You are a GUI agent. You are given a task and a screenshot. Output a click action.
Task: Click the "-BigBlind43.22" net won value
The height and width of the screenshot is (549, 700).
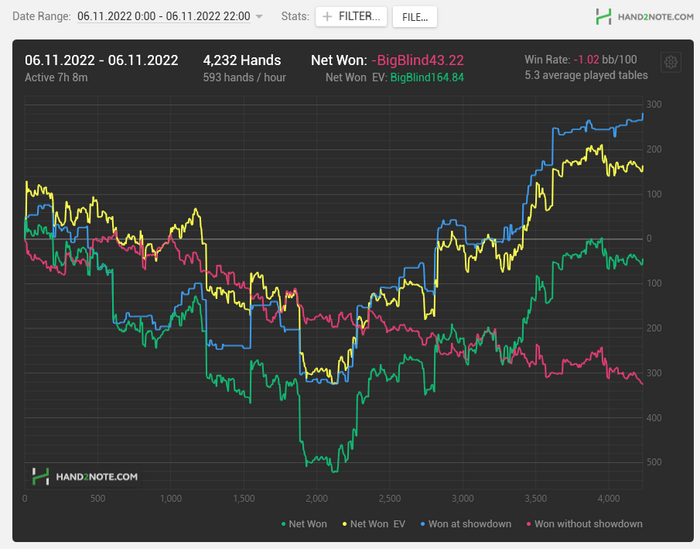418,60
